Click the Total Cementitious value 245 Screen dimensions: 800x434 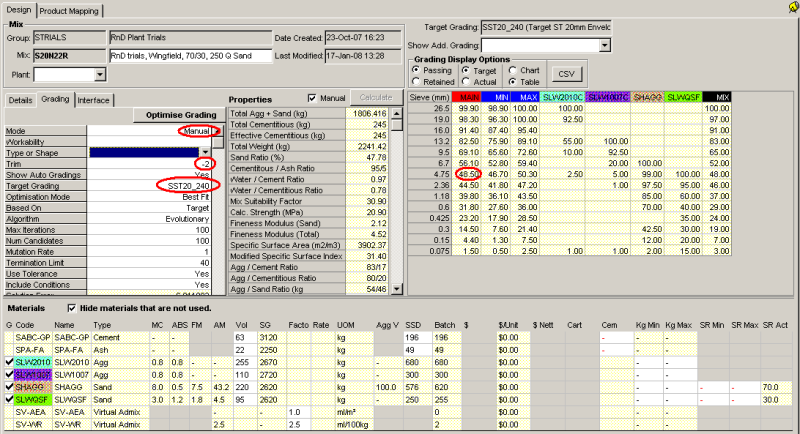click(368, 124)
